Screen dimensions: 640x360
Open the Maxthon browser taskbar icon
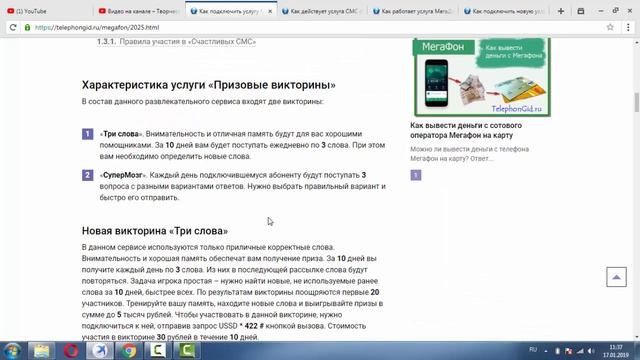[100, 351]
